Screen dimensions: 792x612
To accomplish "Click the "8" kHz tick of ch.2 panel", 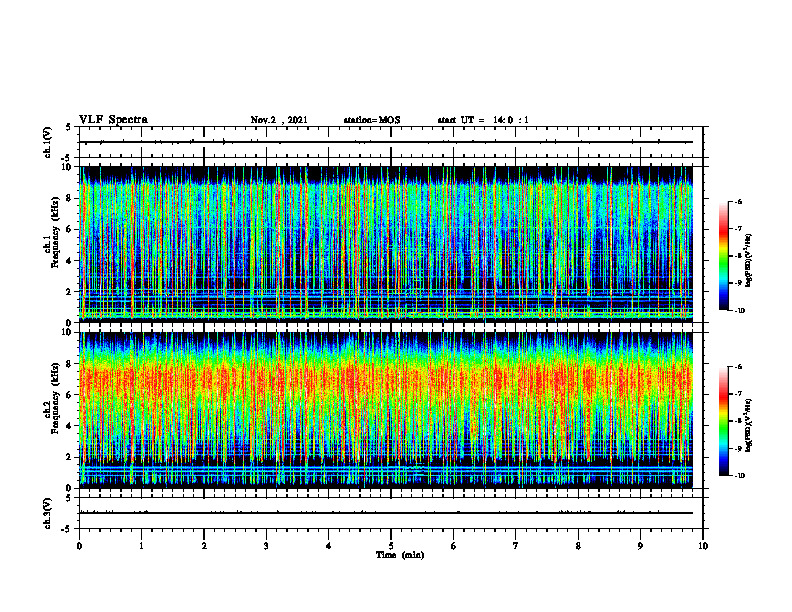I will tap(70, 364).
